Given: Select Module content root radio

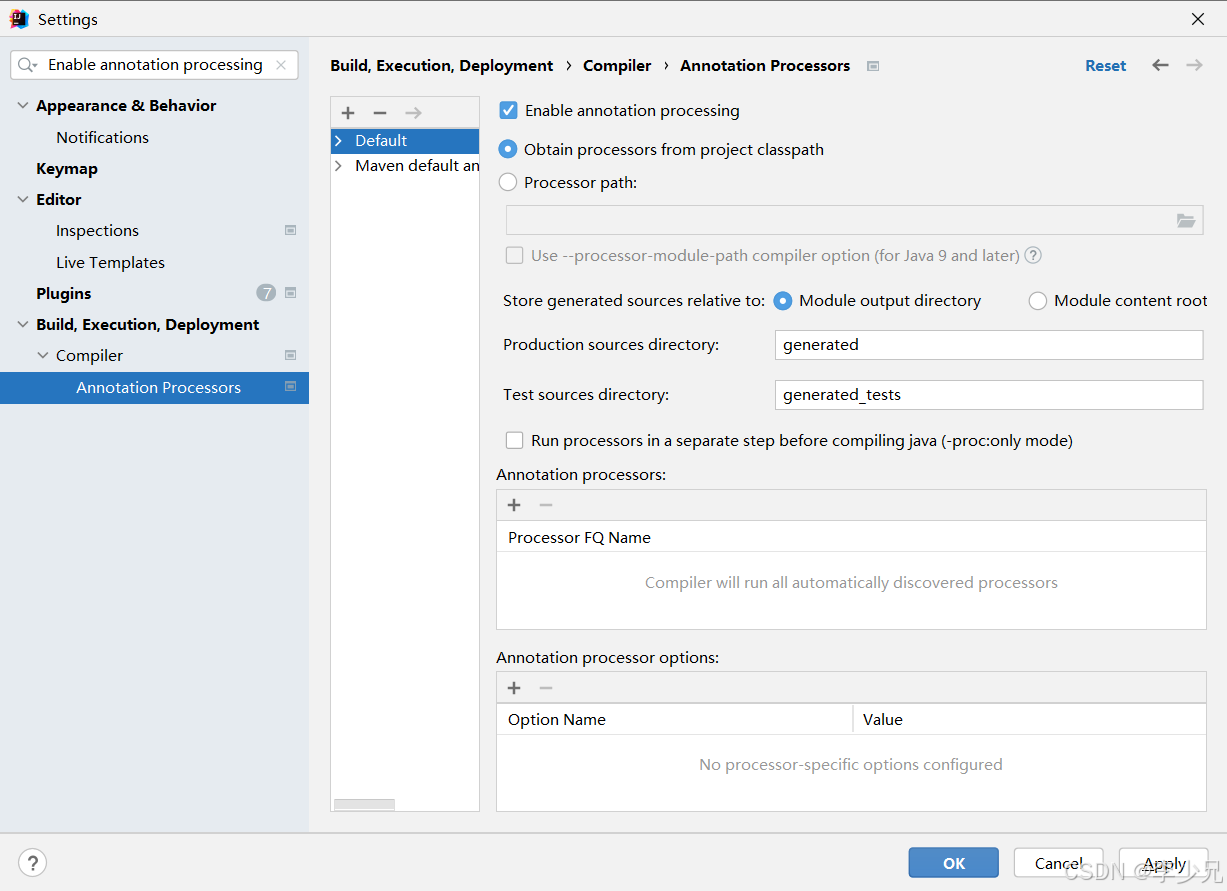Looking at the screenshot, I should (1038, 301).
